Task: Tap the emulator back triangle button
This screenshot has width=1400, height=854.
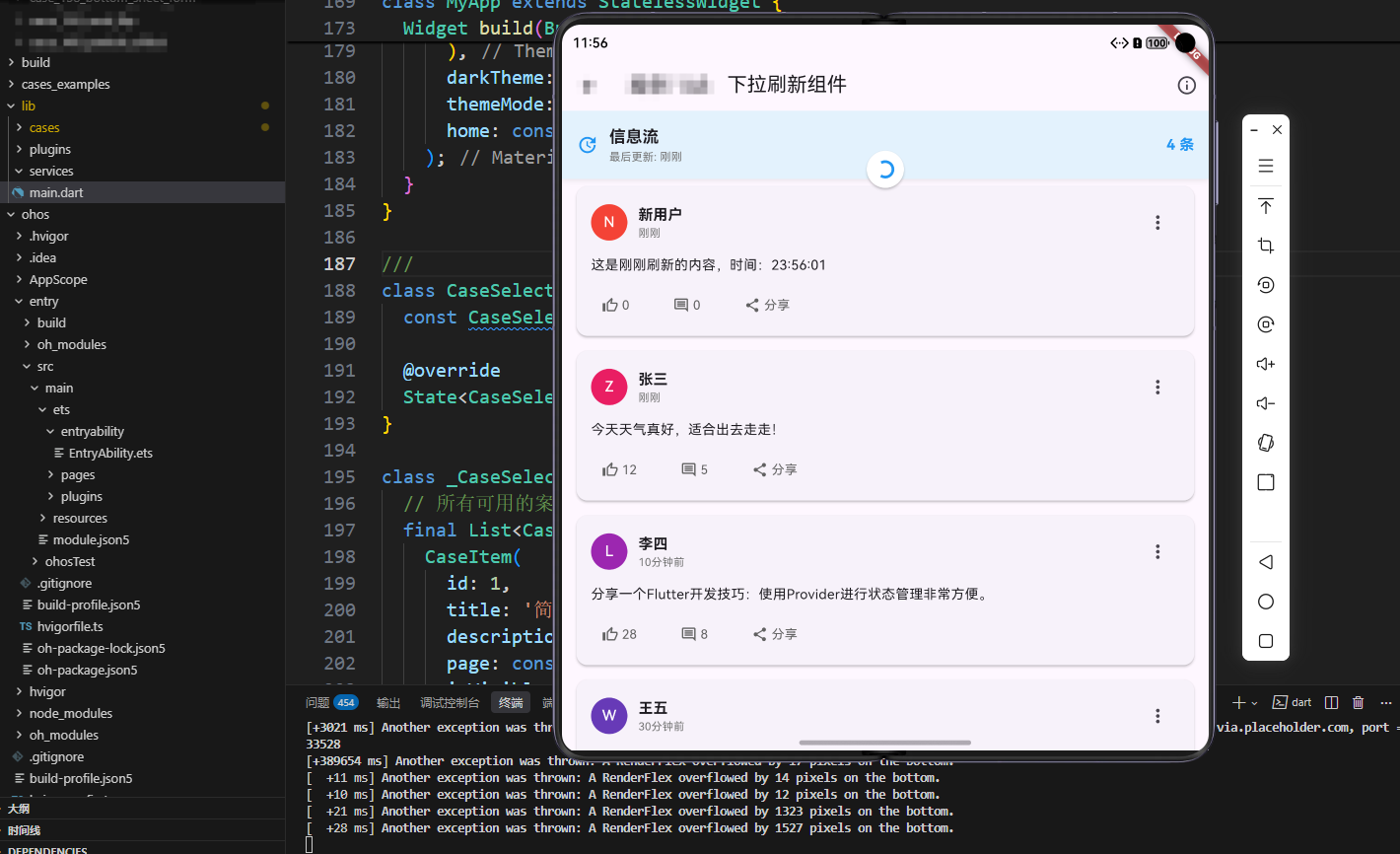Action: coord(1266,562)
